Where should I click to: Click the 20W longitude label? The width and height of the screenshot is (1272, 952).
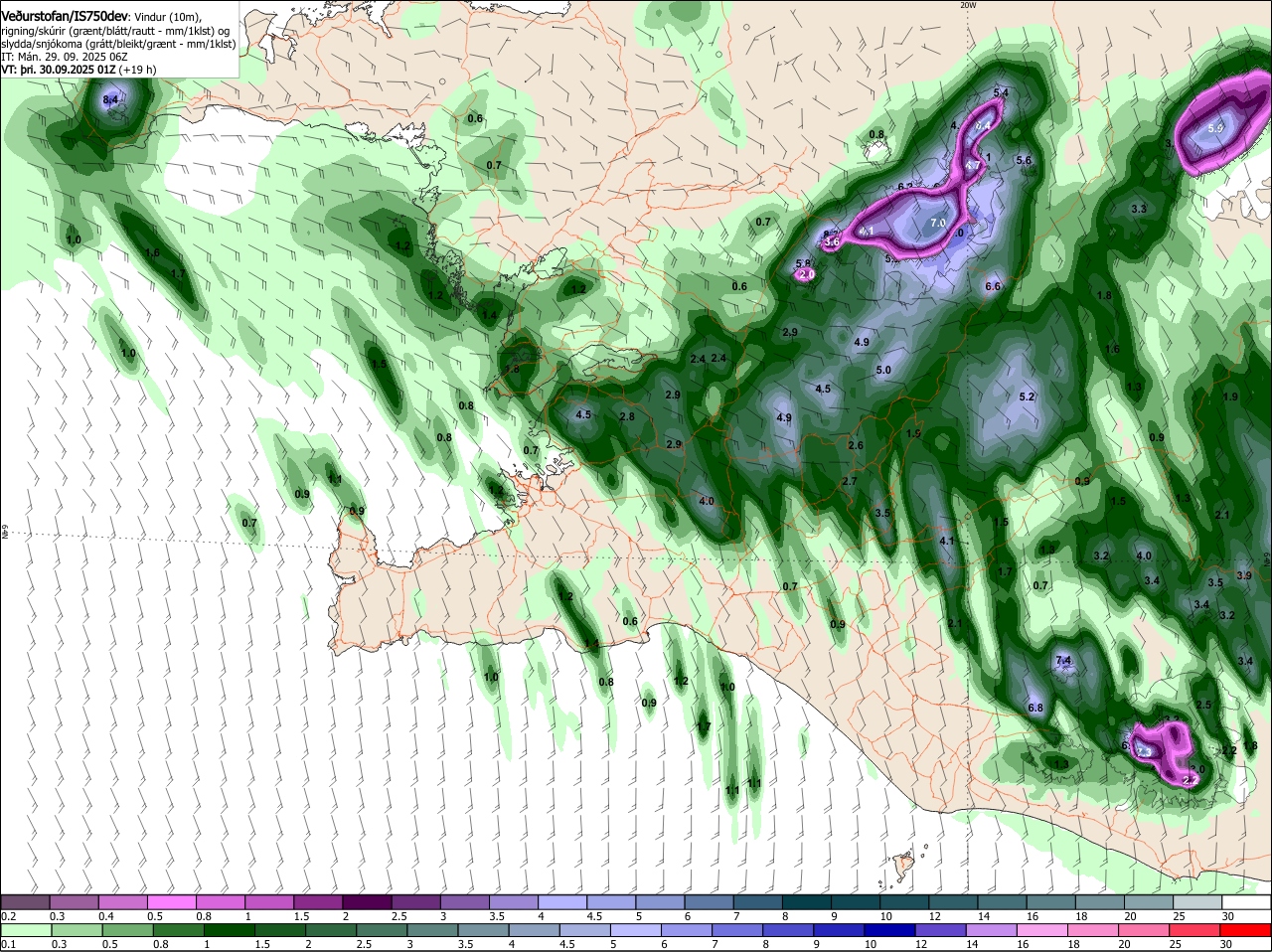(x=968, y=5)
